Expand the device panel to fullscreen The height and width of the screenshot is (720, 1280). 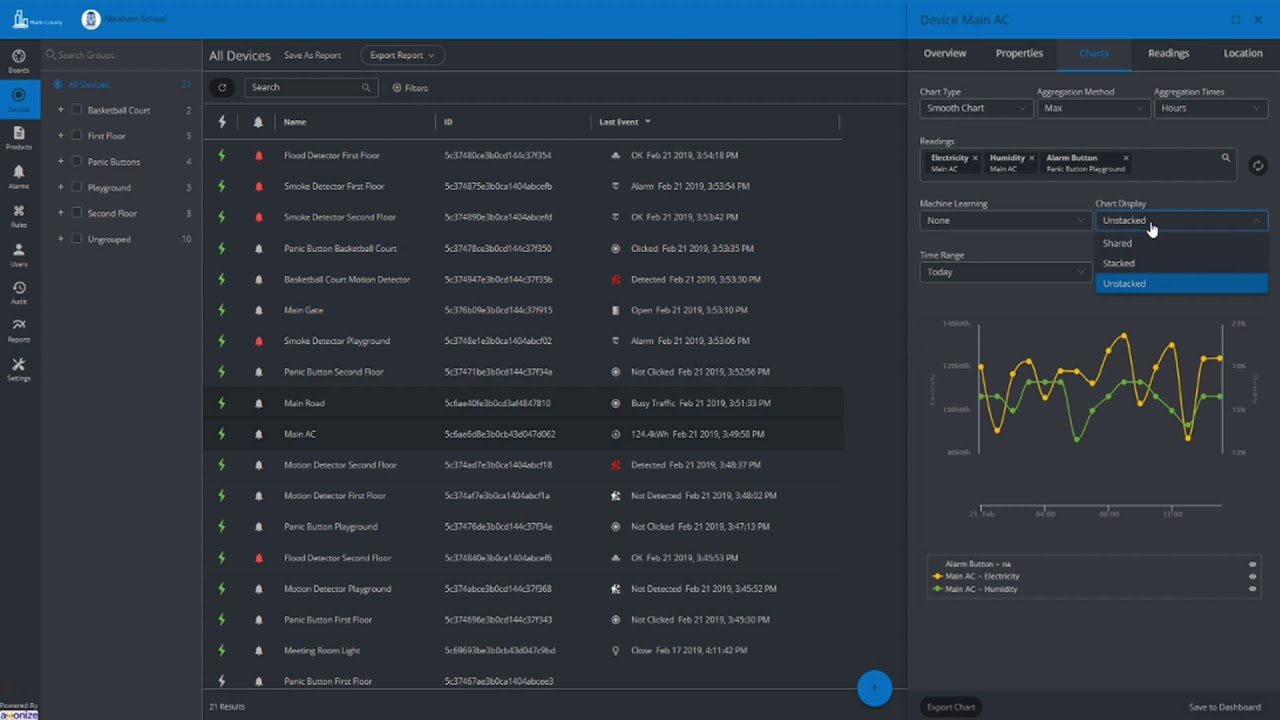click(x=1236, y=20)
